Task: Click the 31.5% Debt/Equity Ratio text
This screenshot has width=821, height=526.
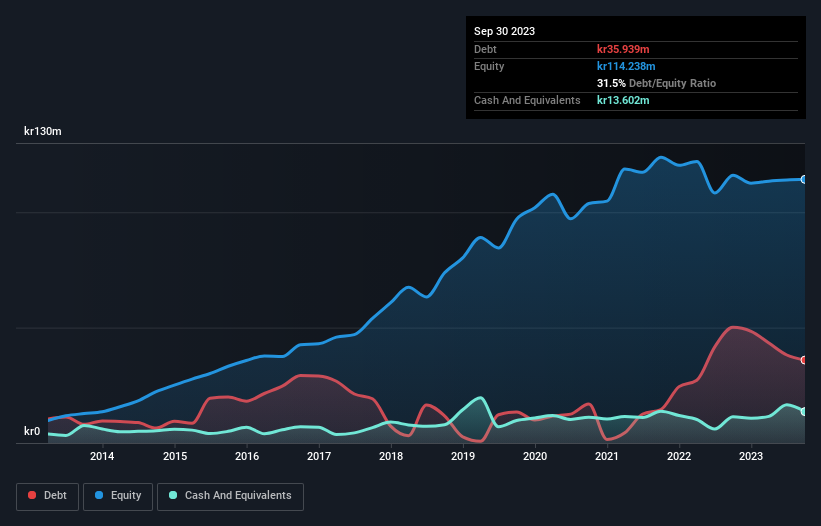Action: coord(657,83)
